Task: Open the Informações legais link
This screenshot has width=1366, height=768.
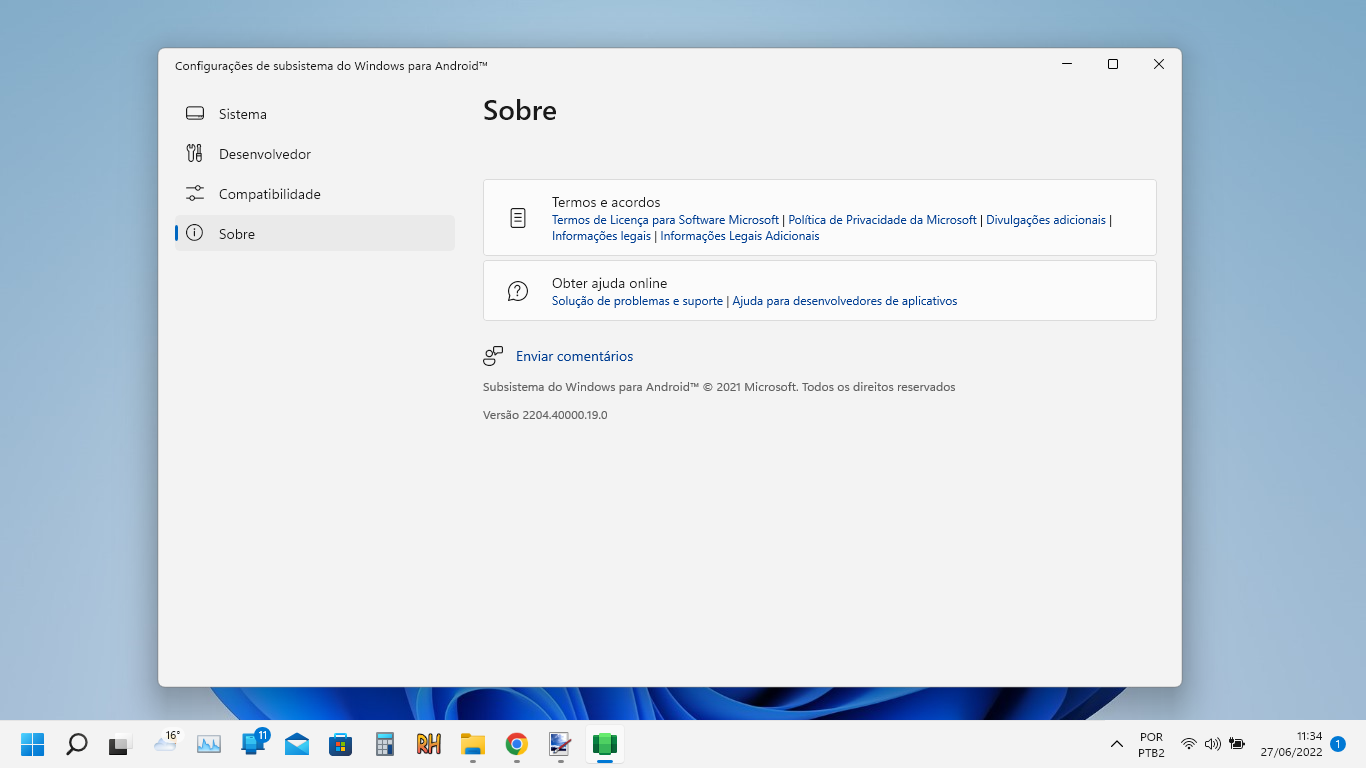Action: click(601, 236)
